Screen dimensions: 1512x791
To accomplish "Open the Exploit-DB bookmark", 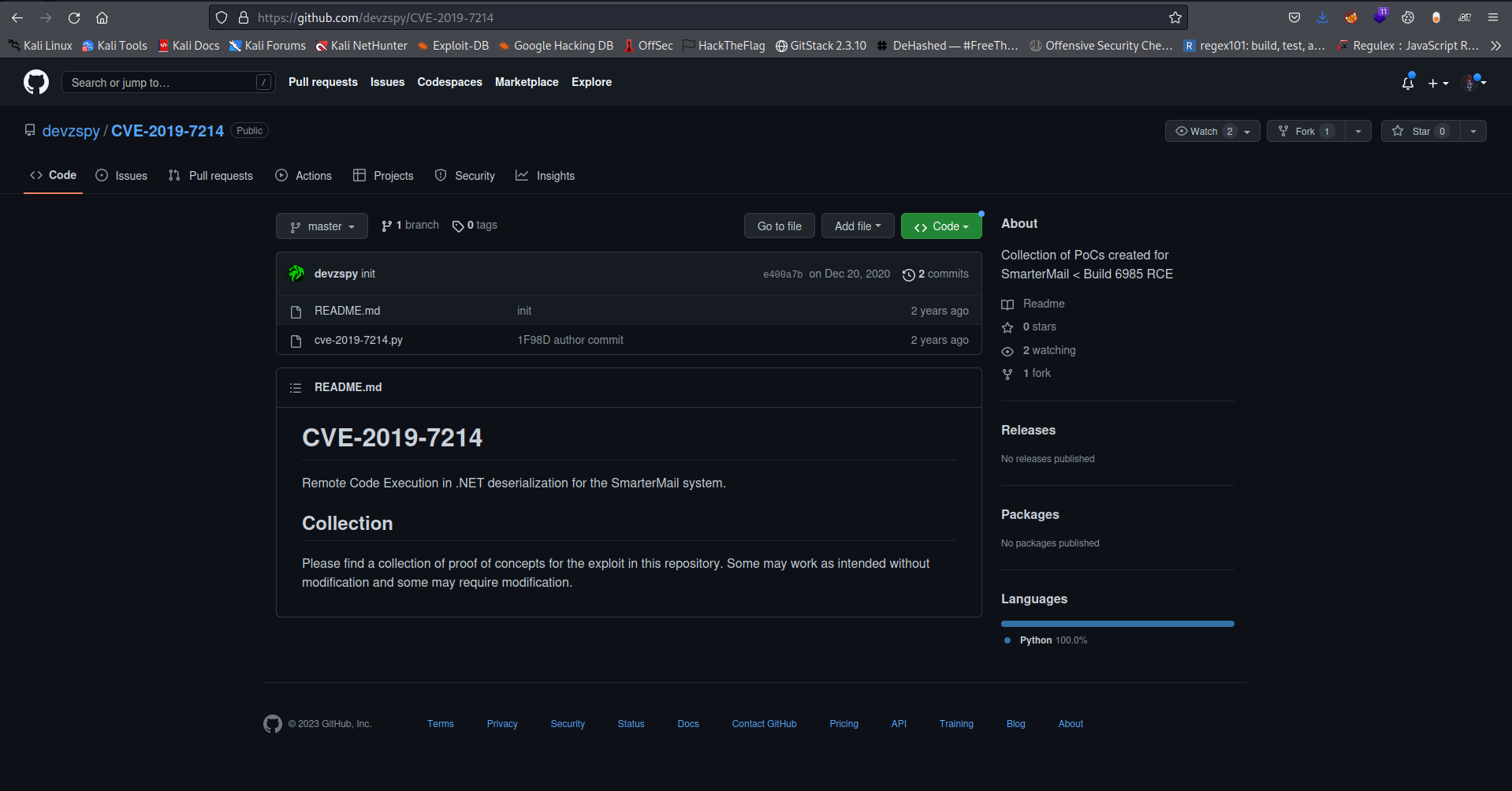I will (x=453, y=46).
